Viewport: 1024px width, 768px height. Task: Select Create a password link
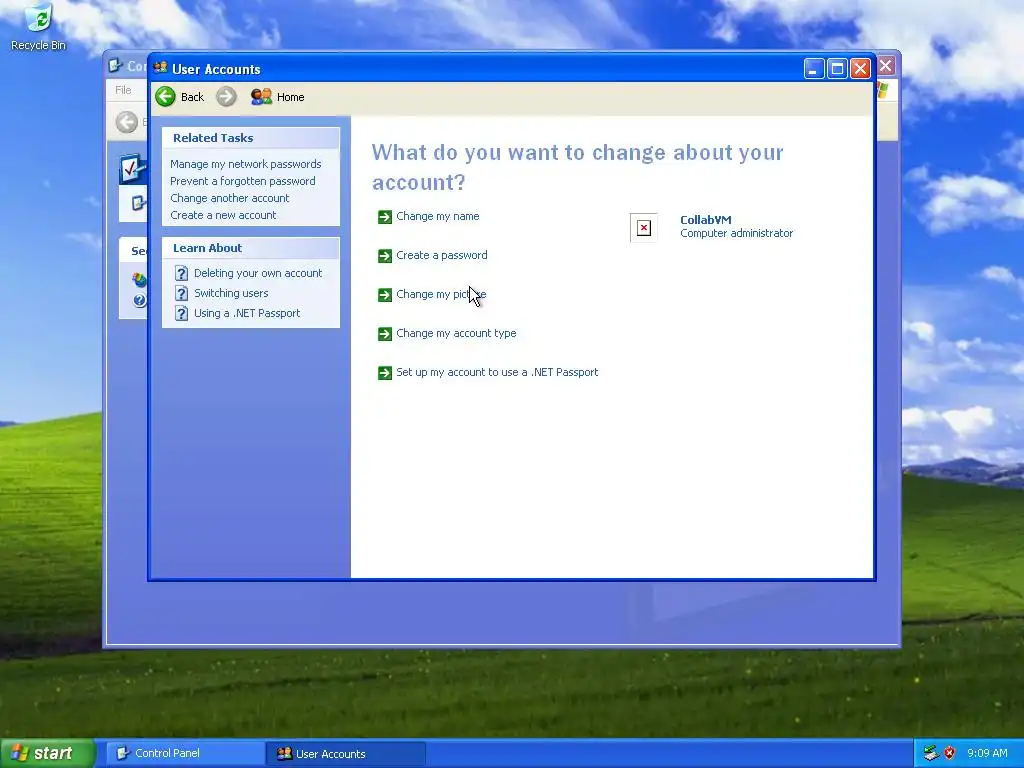(x=441, y=255)
